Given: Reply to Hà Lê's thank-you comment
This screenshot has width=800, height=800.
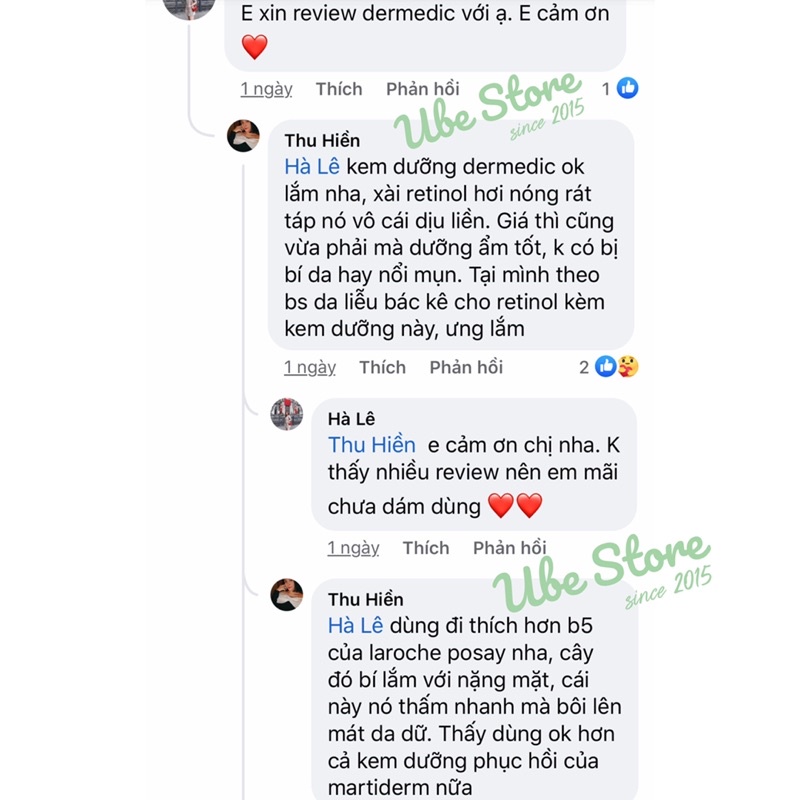Looking at the screenshot, I should (509, 548).
